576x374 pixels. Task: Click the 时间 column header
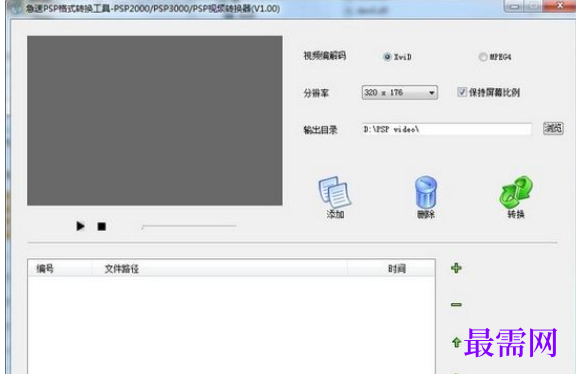click(x=391, y=269)
